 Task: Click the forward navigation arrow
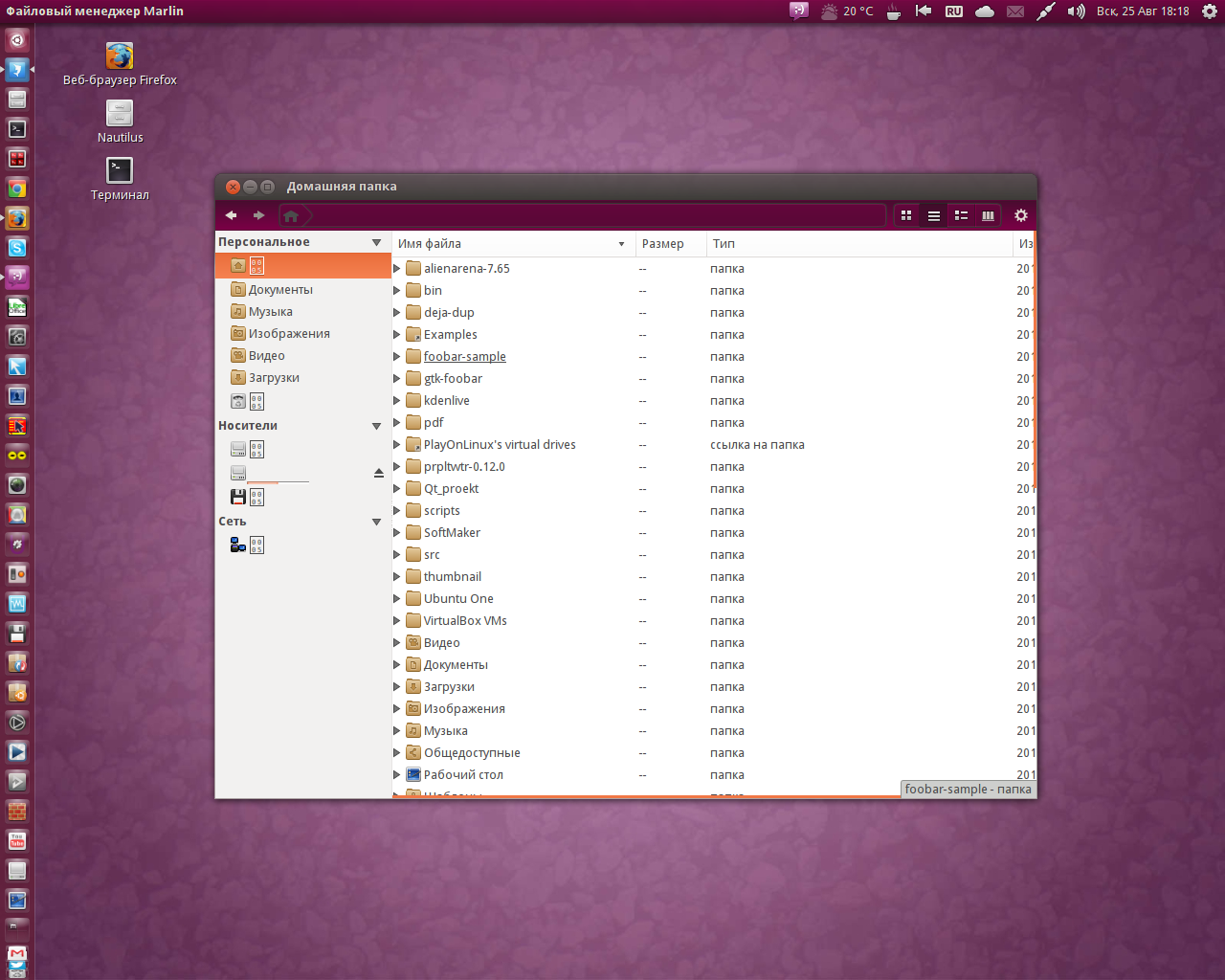(x=258, y=215)
